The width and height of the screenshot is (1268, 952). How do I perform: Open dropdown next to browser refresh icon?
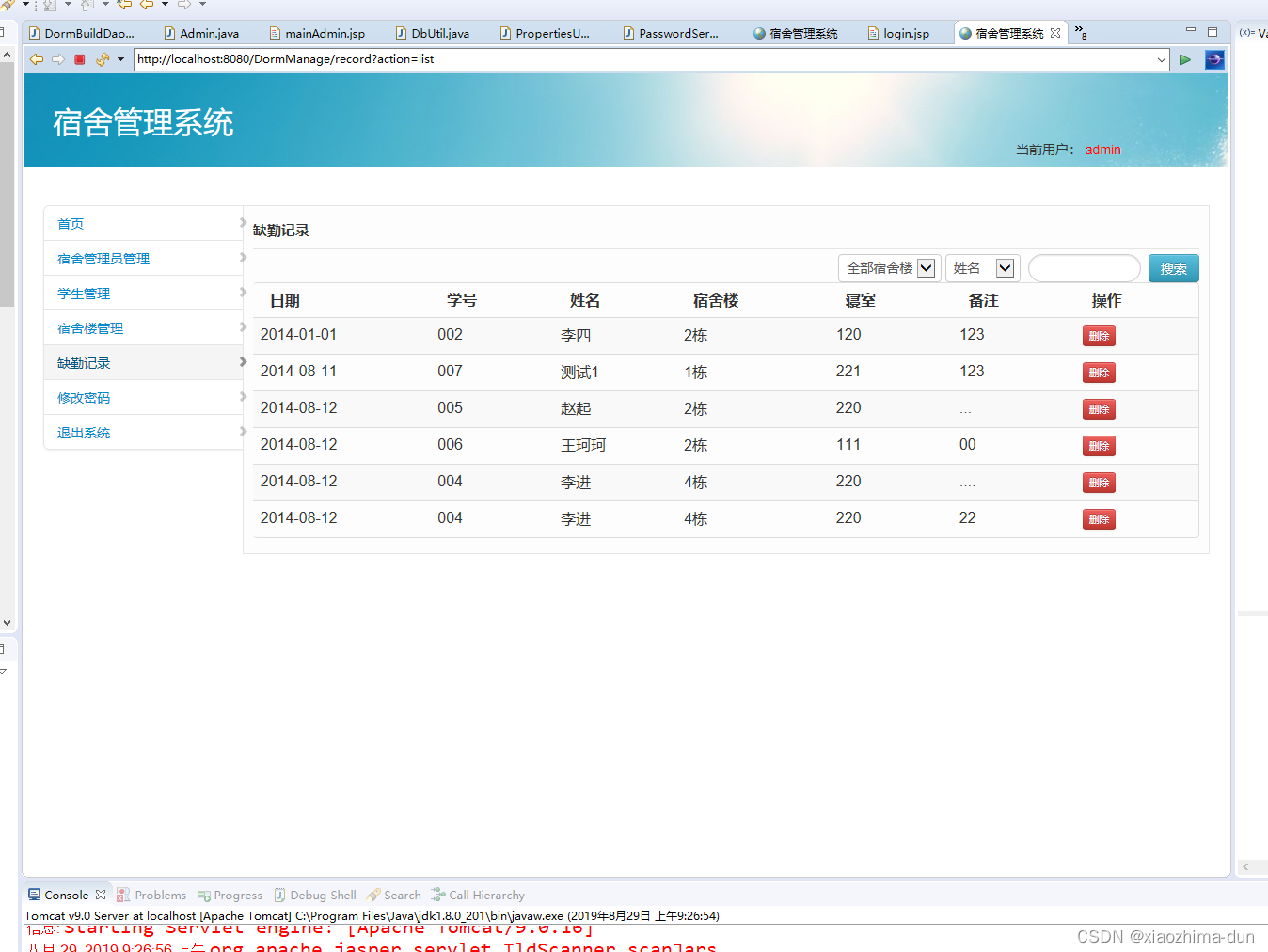120,59
